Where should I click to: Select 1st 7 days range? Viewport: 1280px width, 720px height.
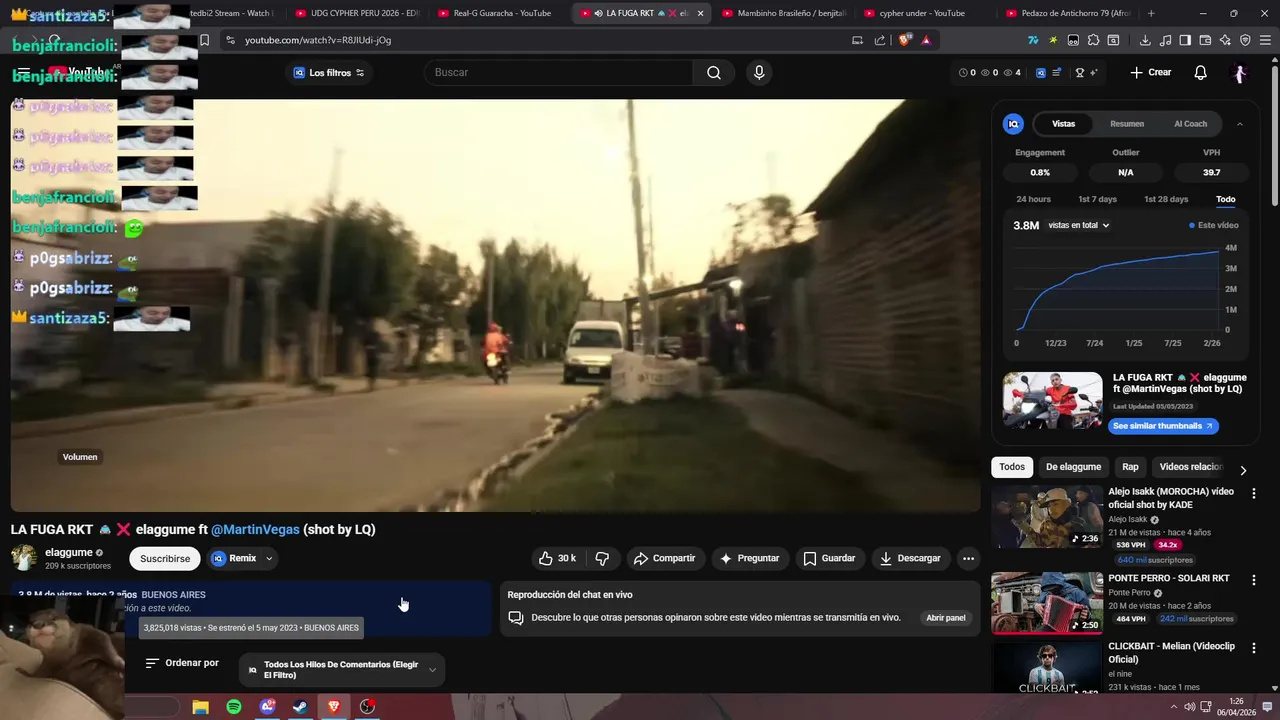(x=1097, y=199)
